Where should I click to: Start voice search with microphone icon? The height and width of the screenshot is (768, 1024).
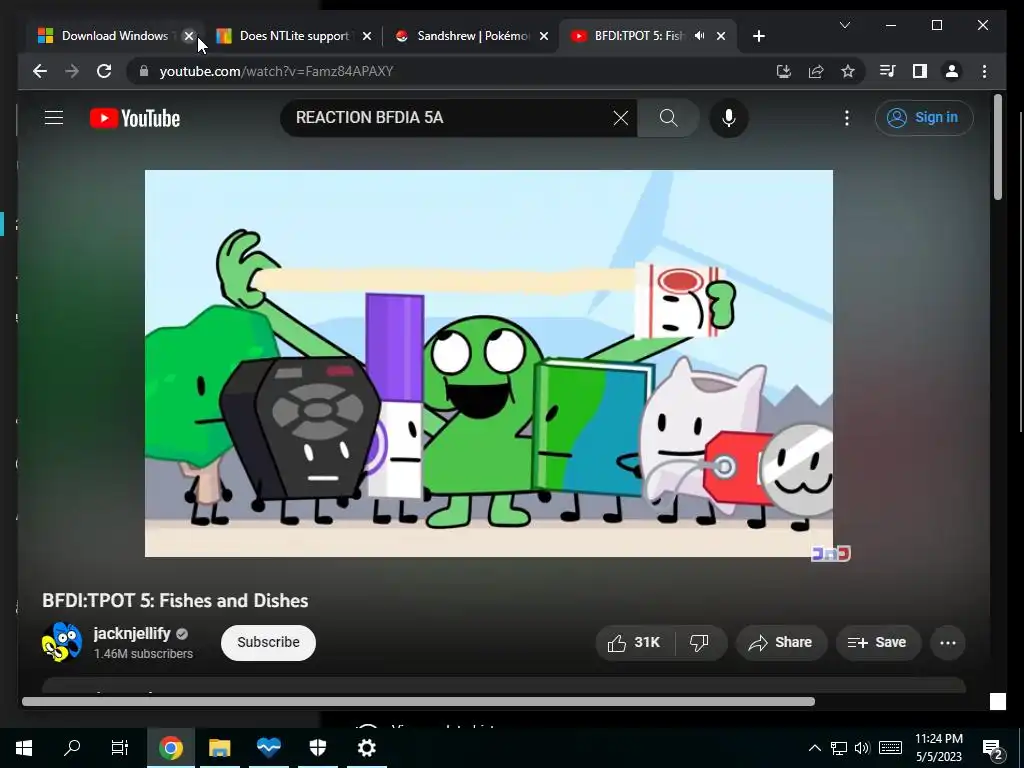tap(729, 118)
